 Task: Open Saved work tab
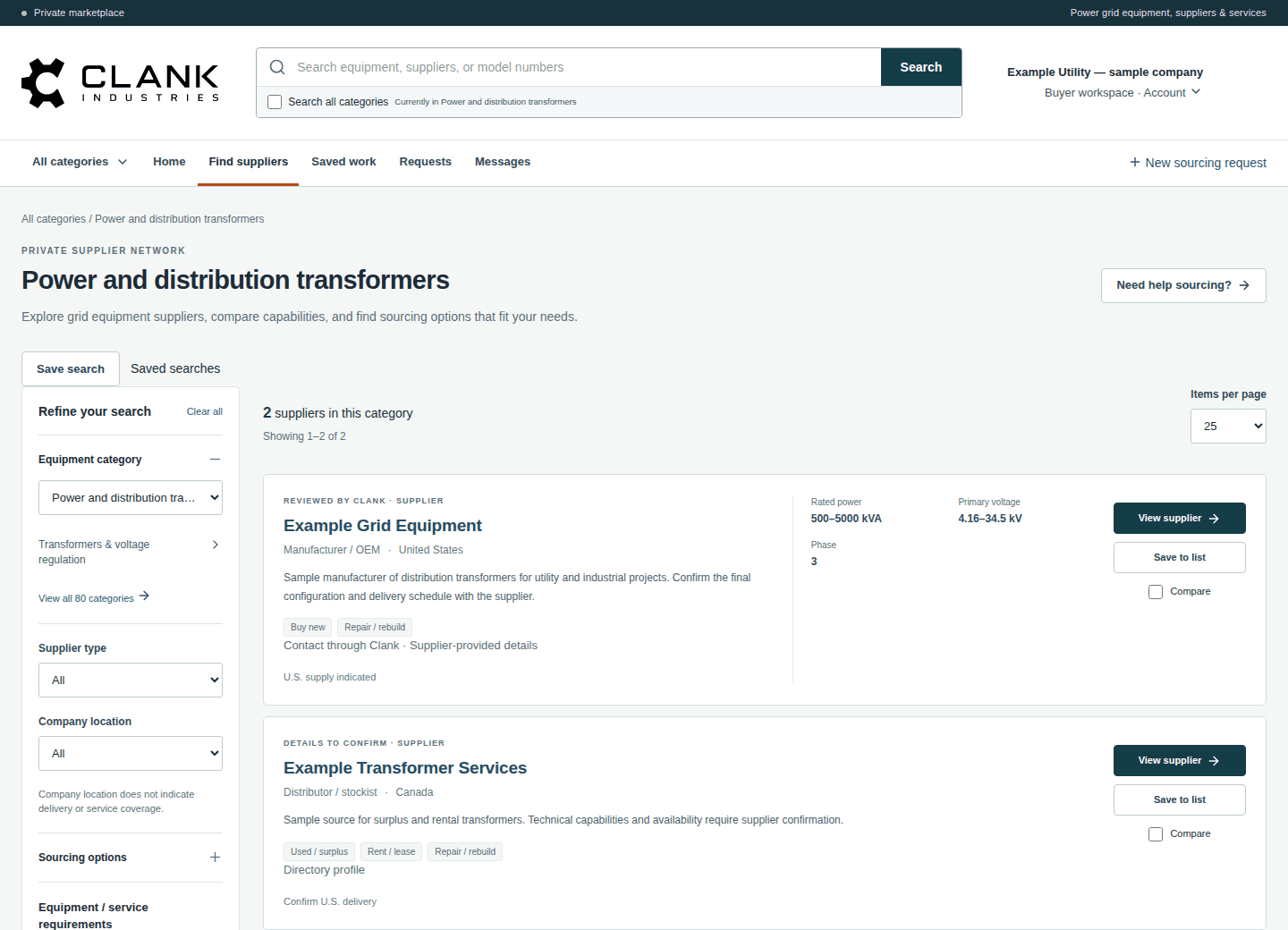coord(343,162)
